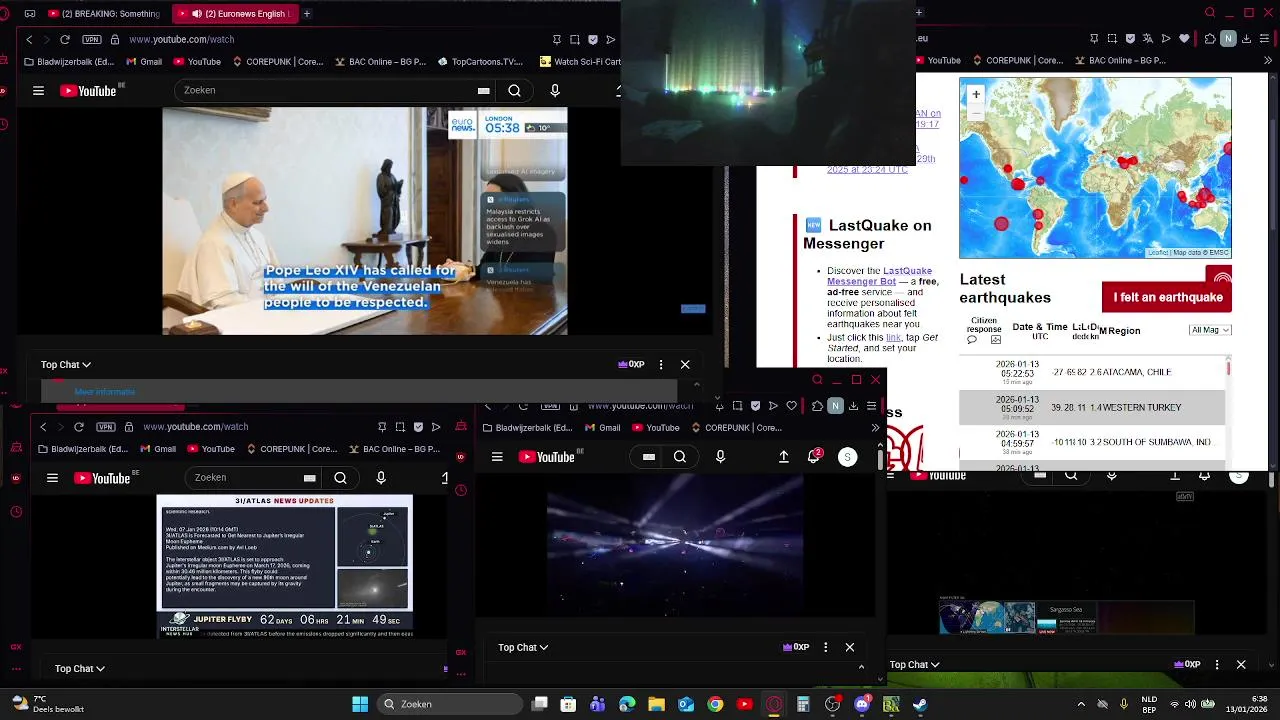Image resolution: width=1280 pixels, height=720 pixels.
Task: Open Discord from the taskbar
Action: click(862, 704)
